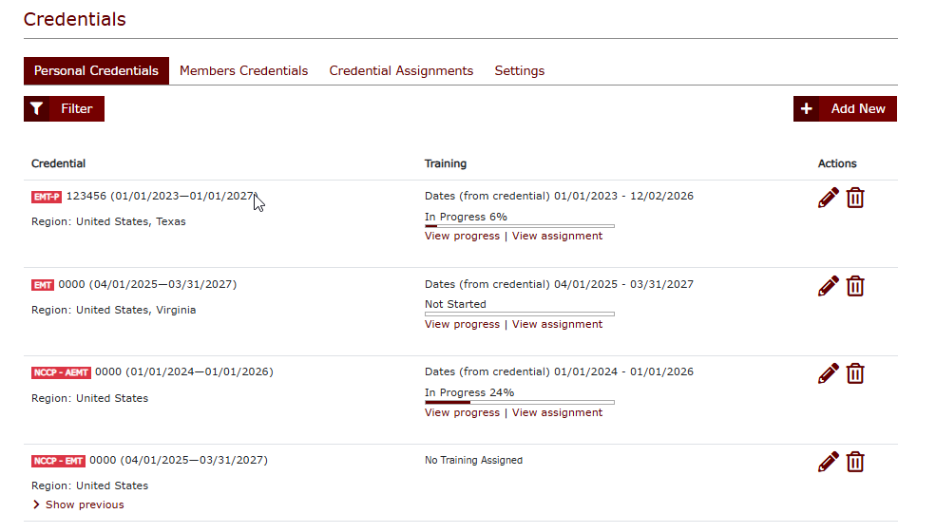This screenshot has width=936, height=528.
Task: Click the Credentials page heading
Action: pos(75,19)
